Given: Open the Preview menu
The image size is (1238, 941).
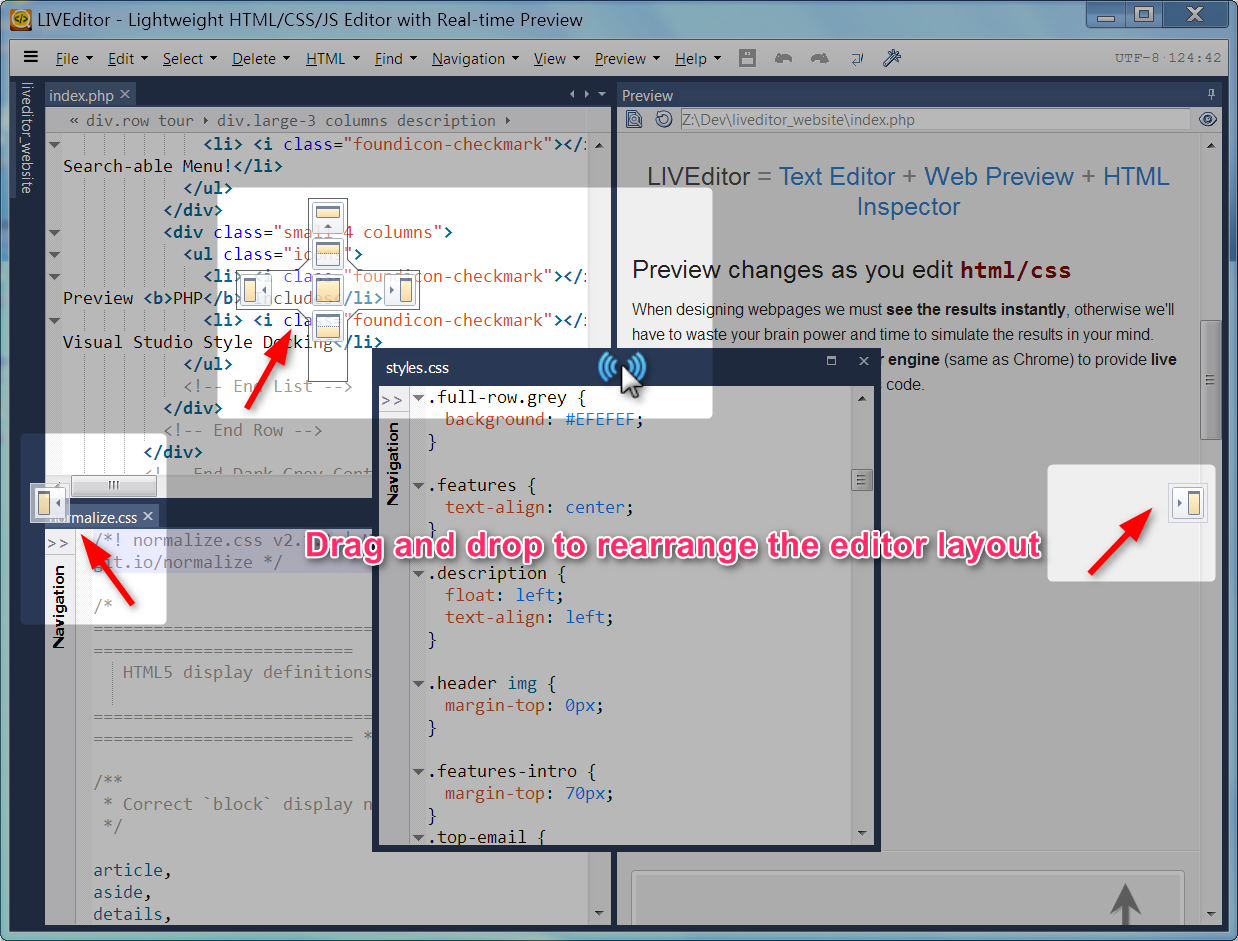Looking at the screenshot, I should [627, 59].
